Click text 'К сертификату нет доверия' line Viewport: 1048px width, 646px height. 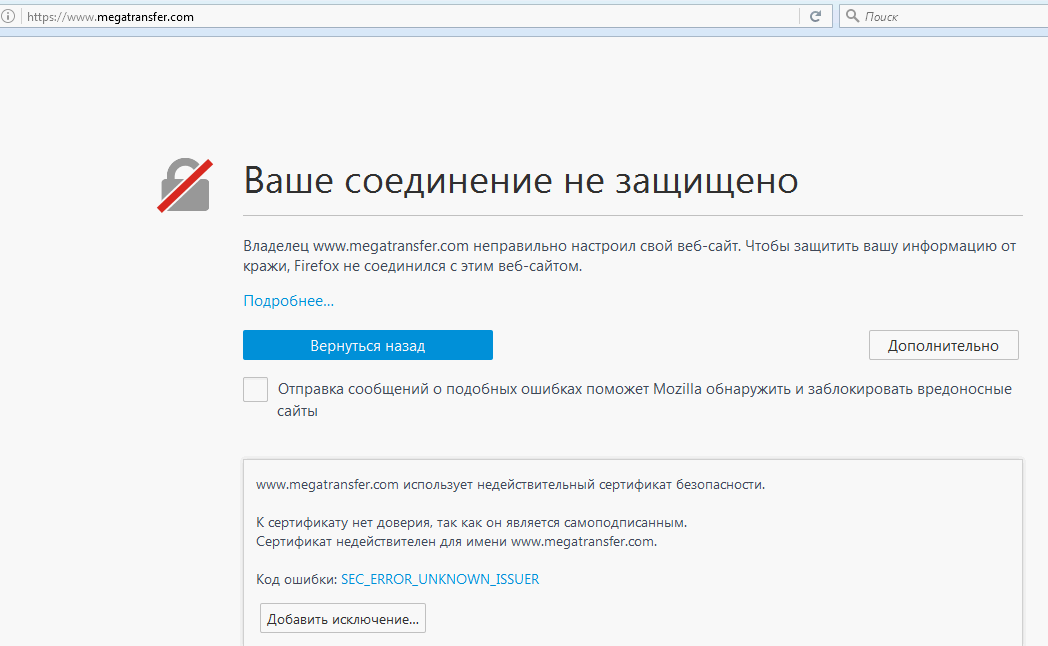tap(471, 522)
